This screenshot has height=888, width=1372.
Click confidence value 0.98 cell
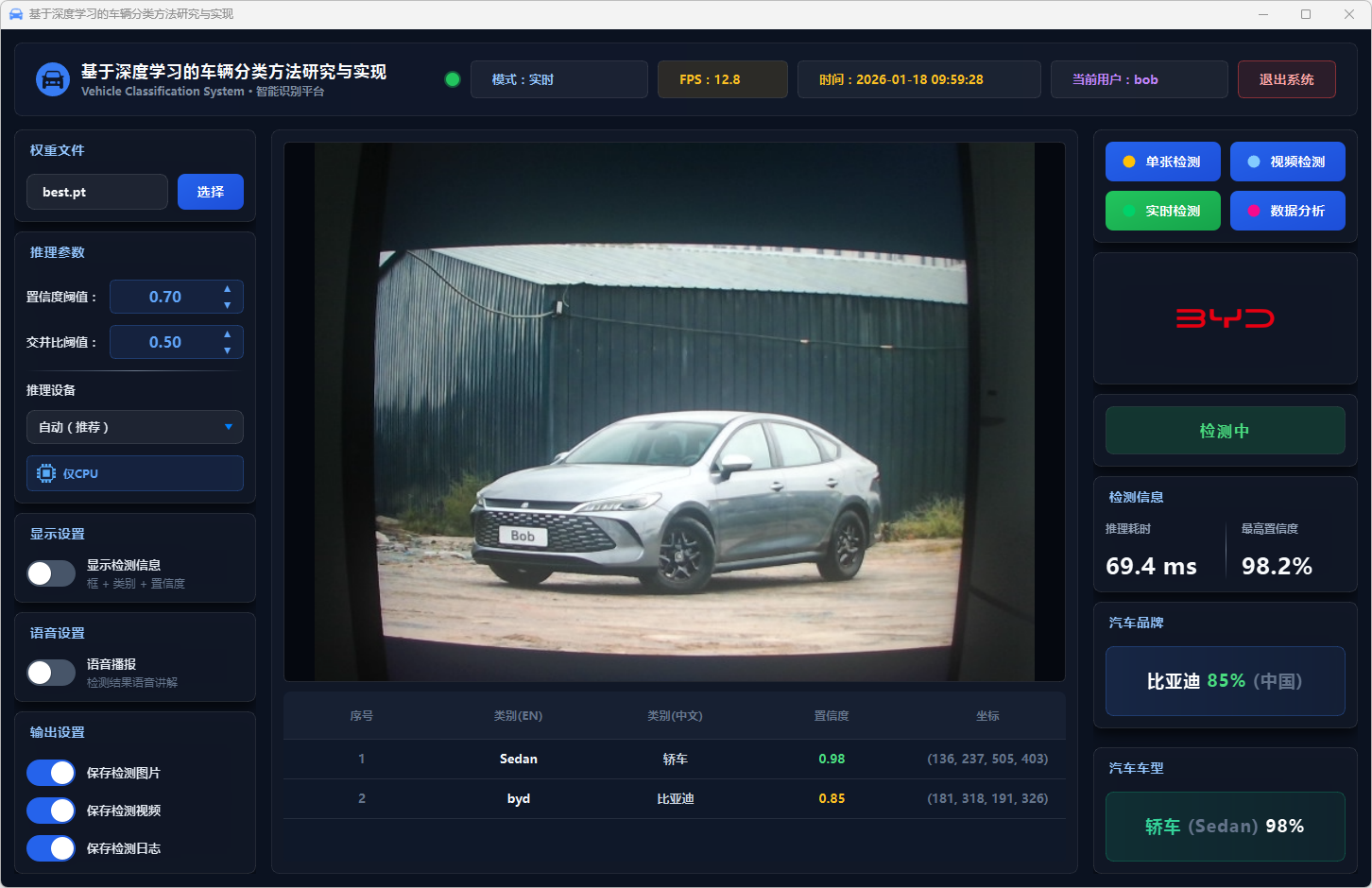pos(832,759)
